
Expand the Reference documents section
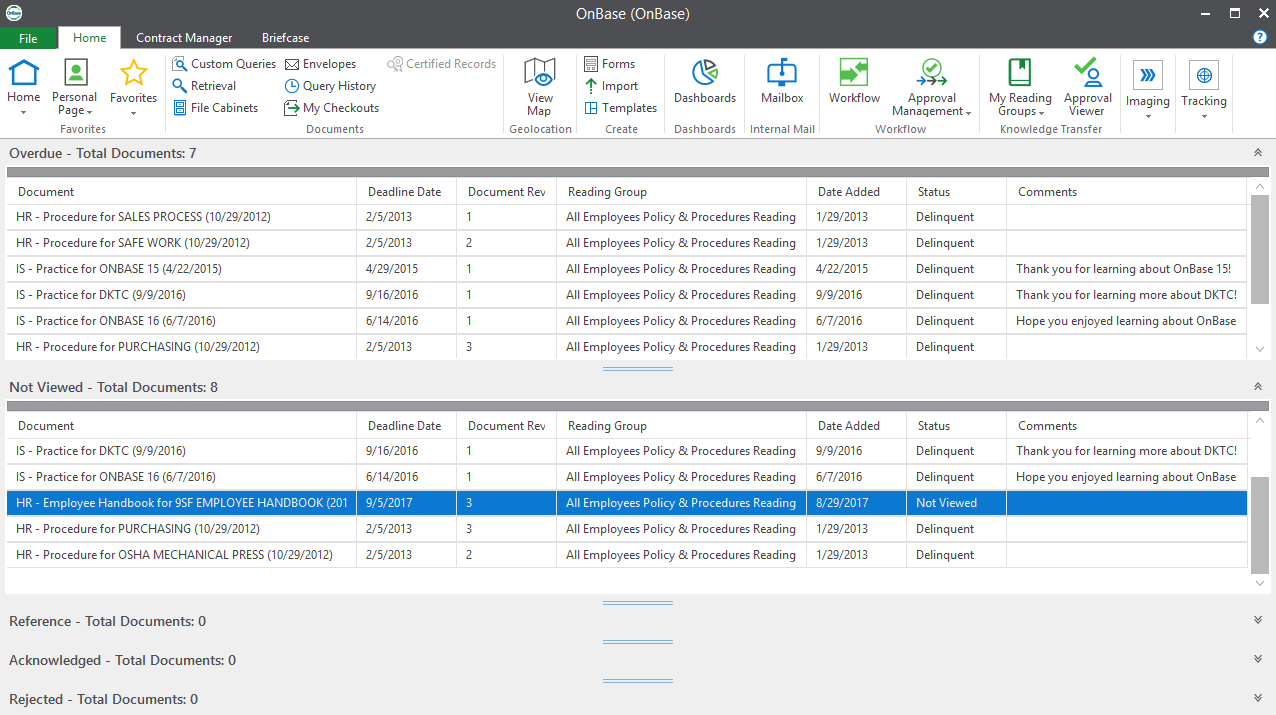[x=1257, y=621]
